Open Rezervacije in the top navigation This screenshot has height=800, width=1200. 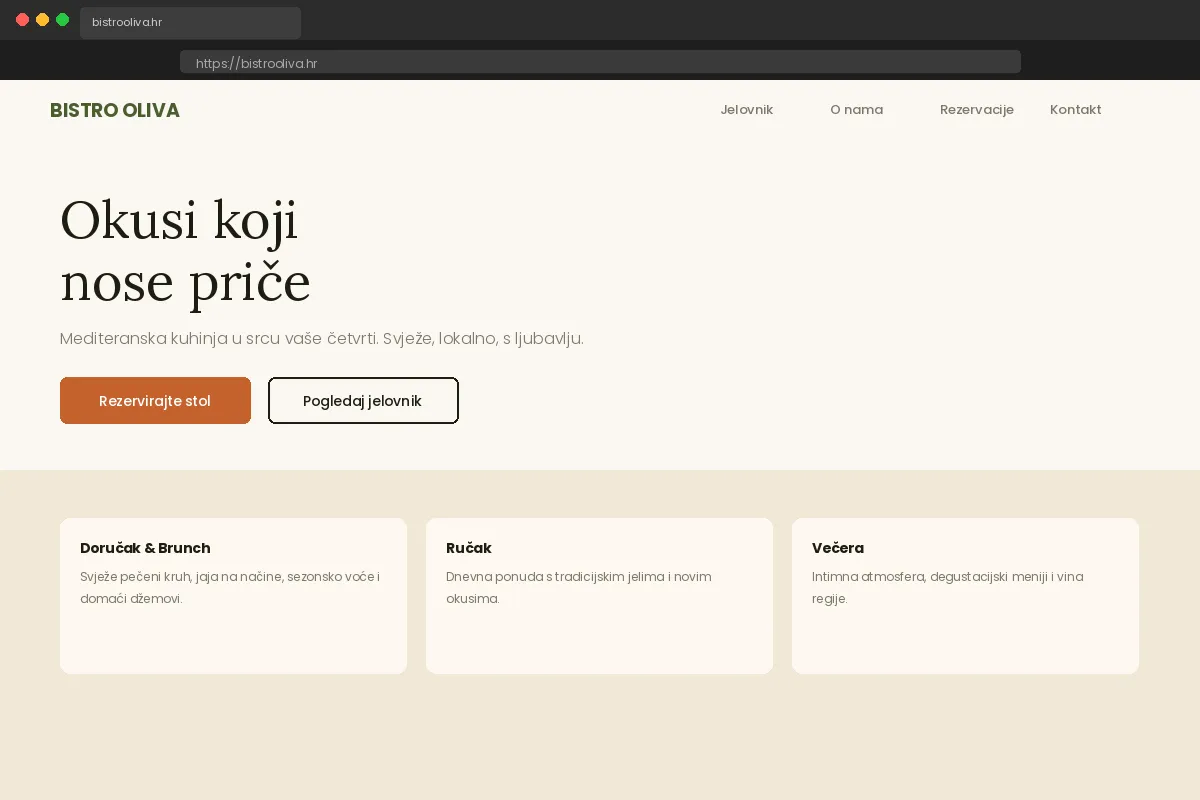click(x=976, y=110)
